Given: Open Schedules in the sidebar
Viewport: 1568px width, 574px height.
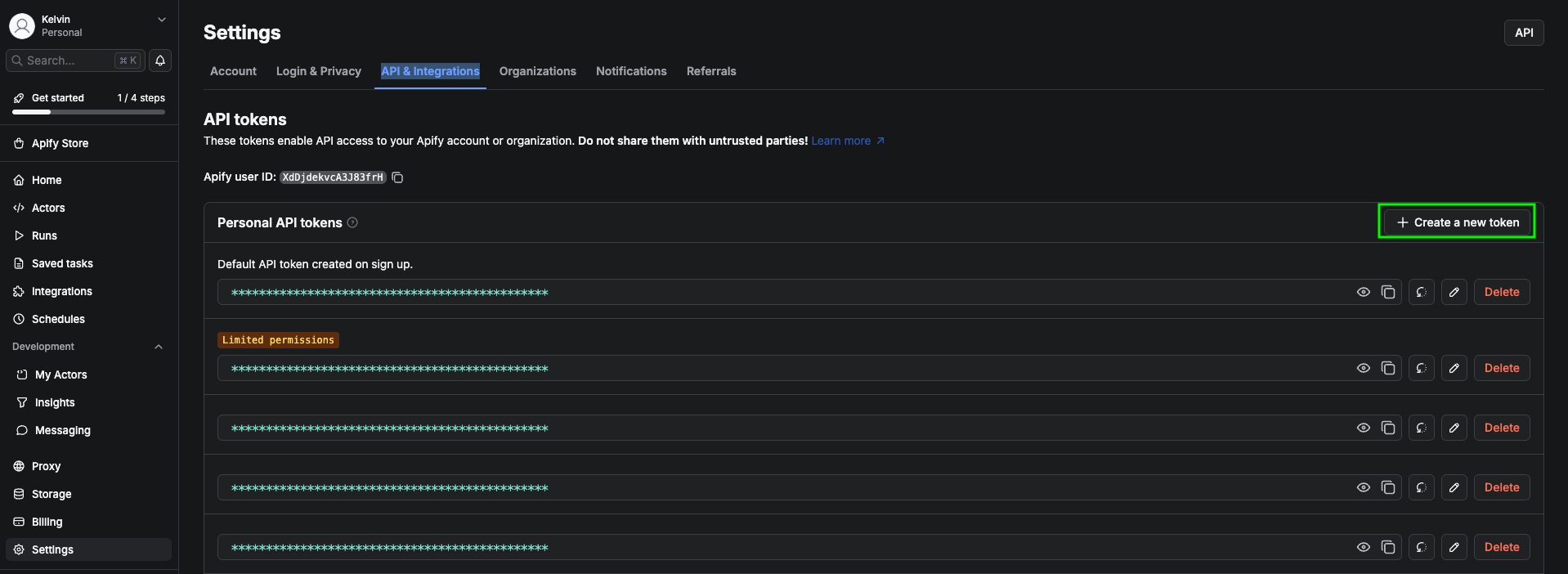Looking at the screenshot, I should click(89, 319).
